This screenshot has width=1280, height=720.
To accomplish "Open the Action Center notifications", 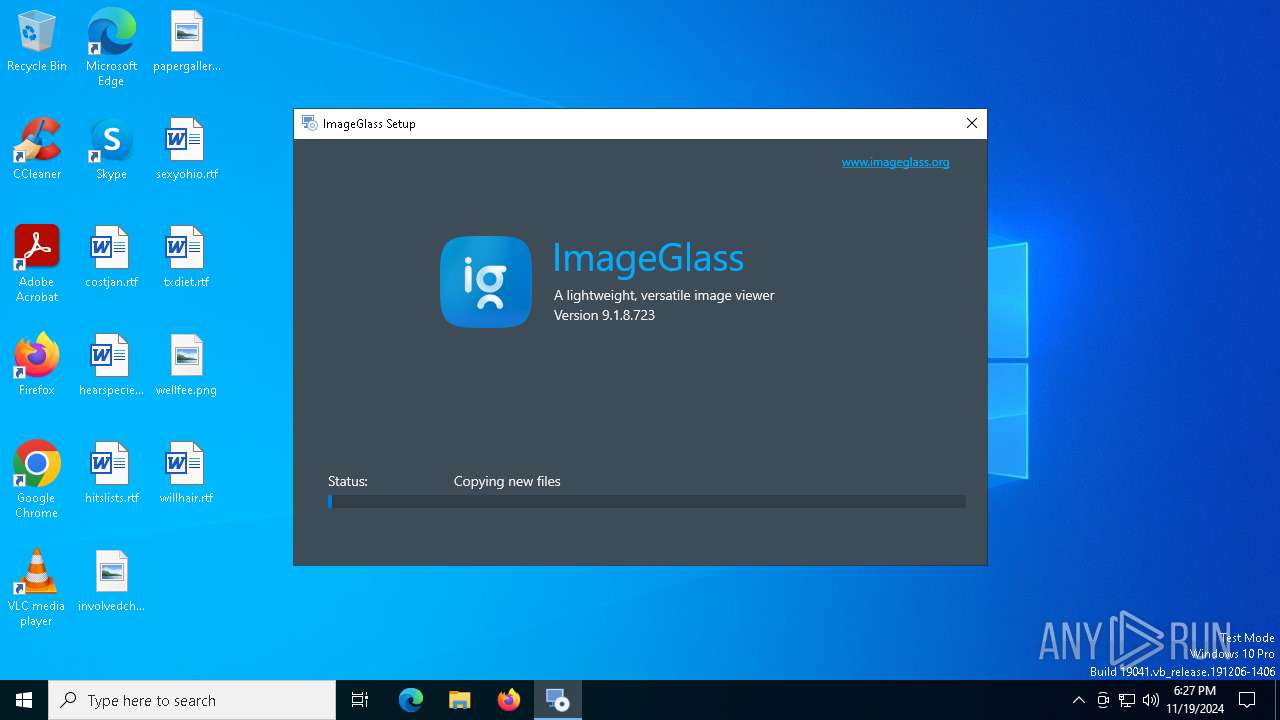I will click(1247, 700).
